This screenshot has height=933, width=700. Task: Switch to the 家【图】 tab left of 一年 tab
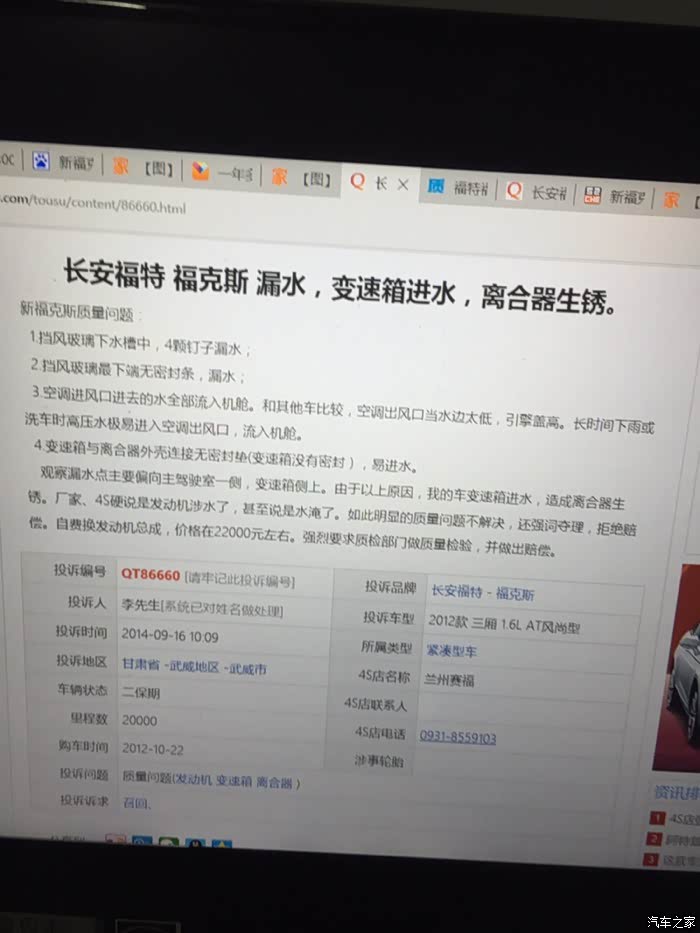(x=143, y=167)
